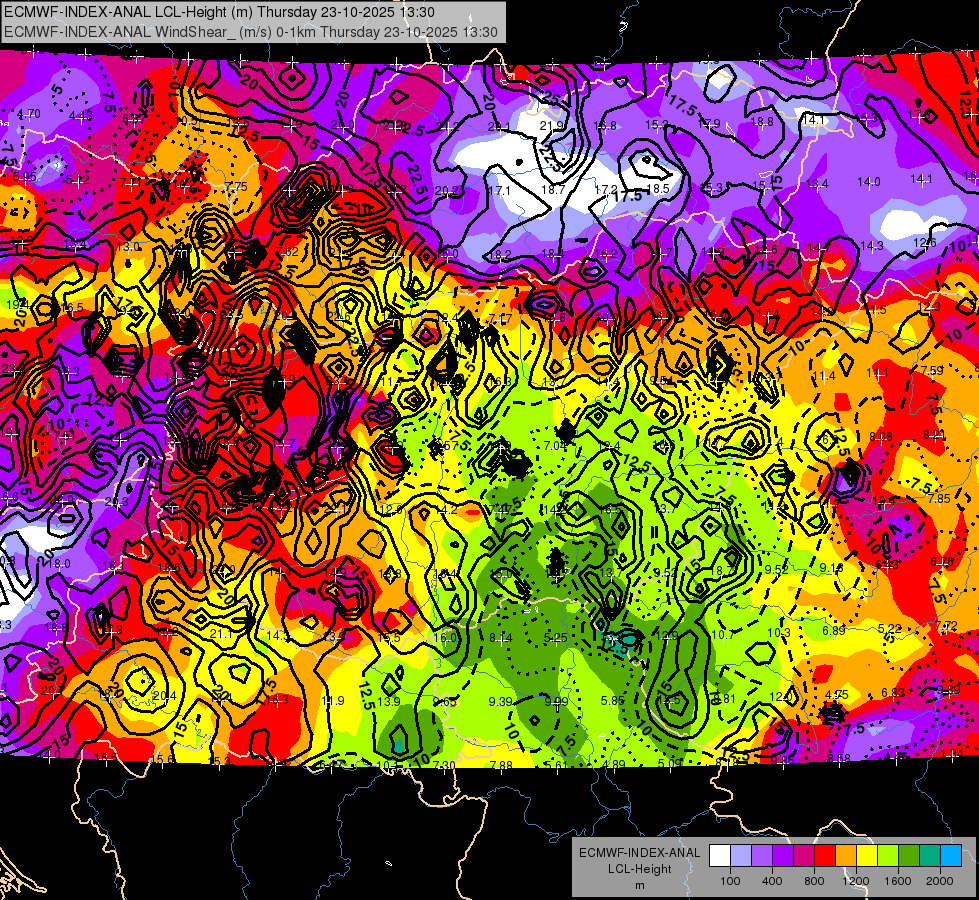Click the 800 tick label in the legend
Viewport: 979px width, 900px height.
pos(814,881)
